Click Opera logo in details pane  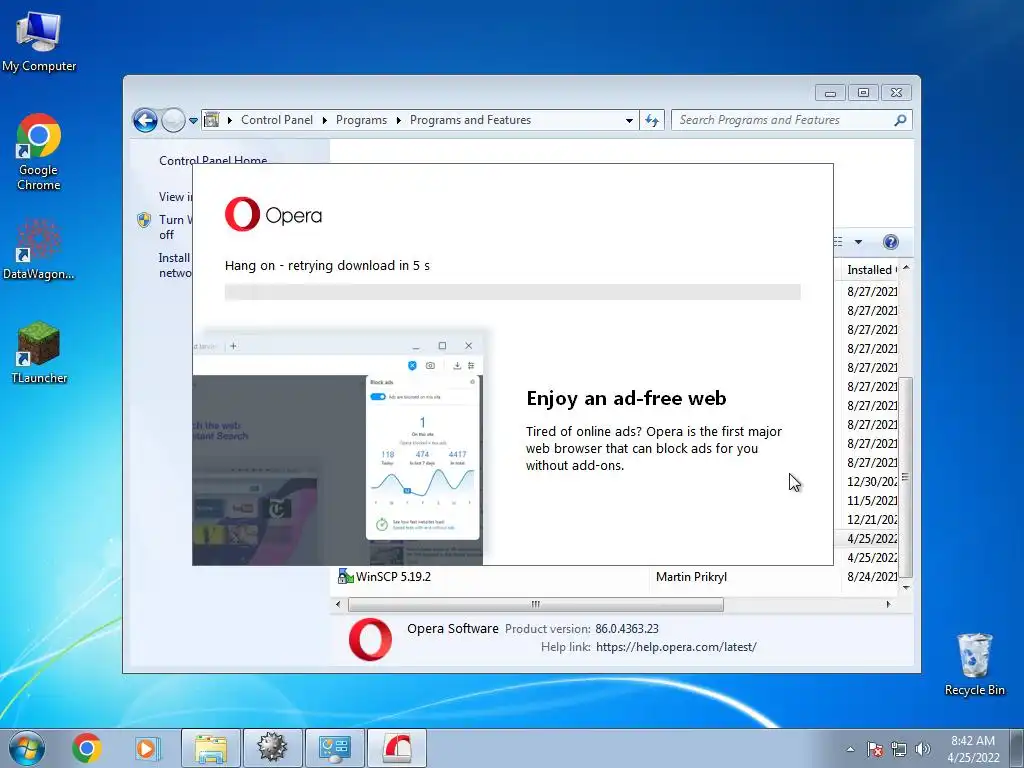(x=370, y=639)
